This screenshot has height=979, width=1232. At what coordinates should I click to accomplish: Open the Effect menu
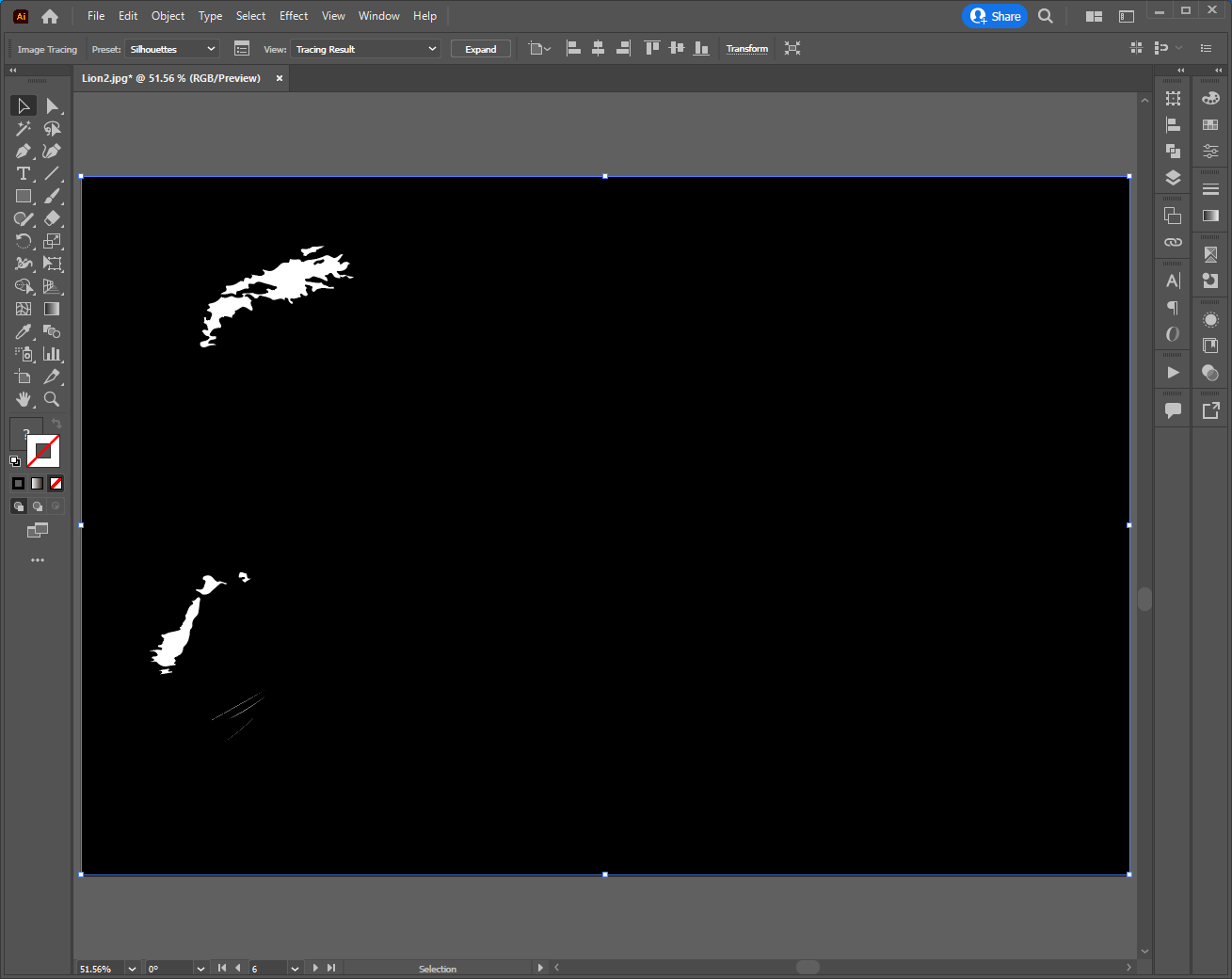coord(294,16)
